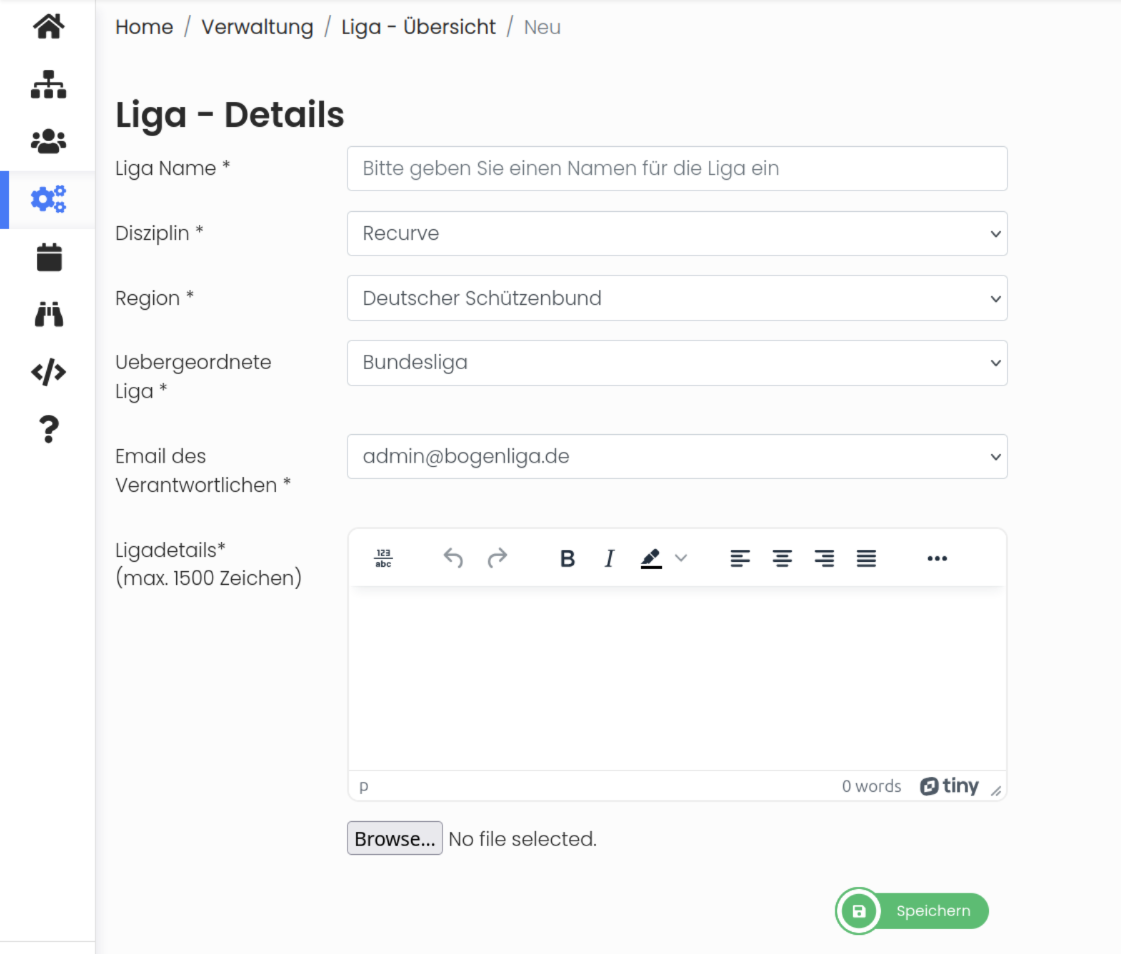1121x954 pixels.
Task: Open the question mark help icon
Action: [x=49, y=429]
